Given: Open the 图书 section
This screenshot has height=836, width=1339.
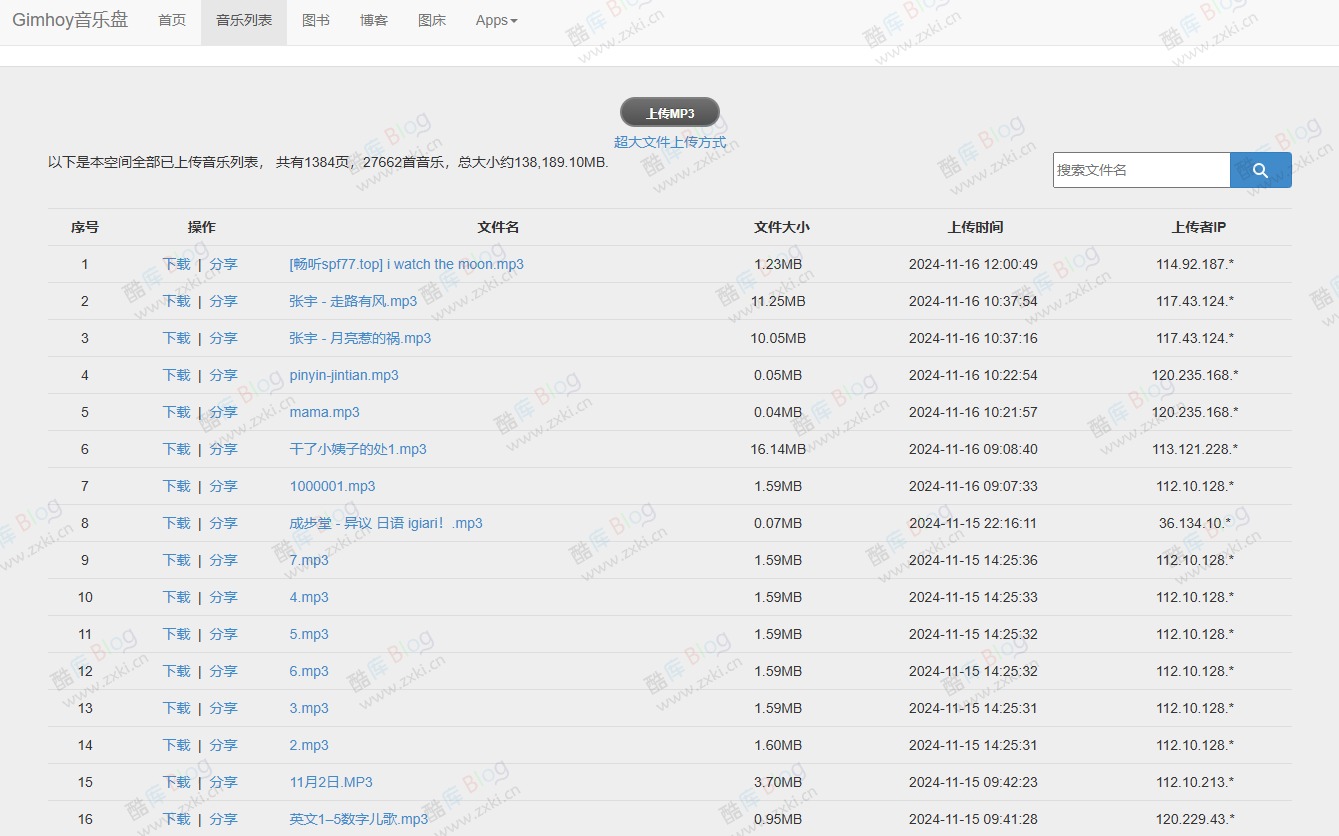Looking at the screenshot, I should click(316, 20).
